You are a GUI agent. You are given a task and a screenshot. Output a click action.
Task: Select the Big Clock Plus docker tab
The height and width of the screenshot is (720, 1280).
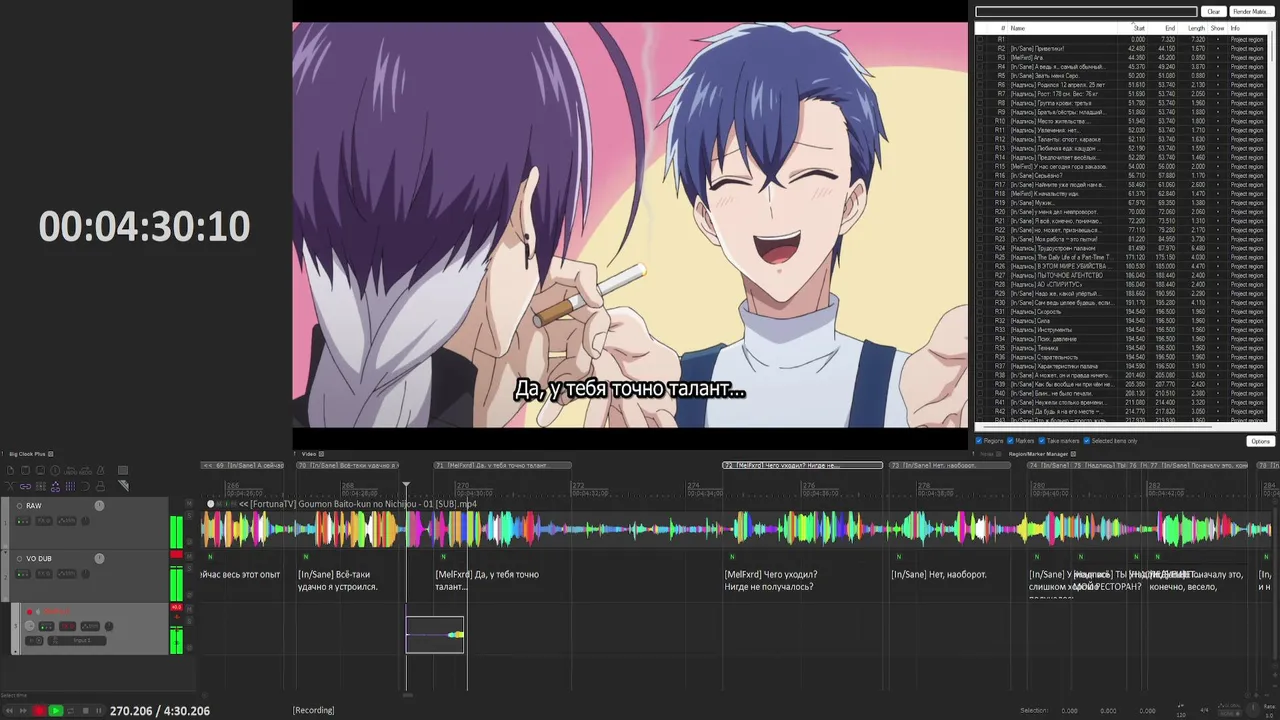[x=28, y=454]
